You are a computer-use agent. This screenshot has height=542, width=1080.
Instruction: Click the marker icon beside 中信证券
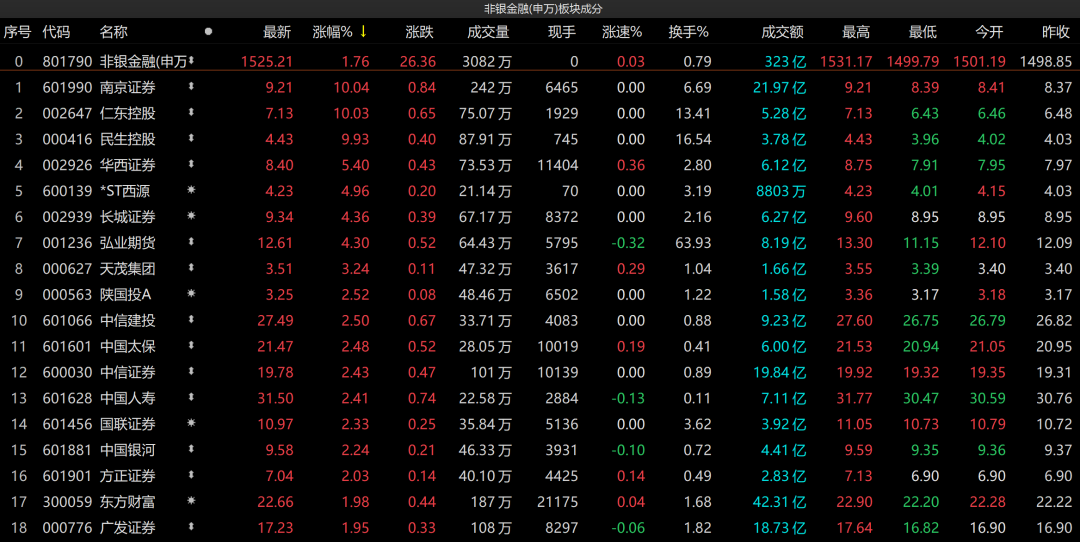point(191,372)
